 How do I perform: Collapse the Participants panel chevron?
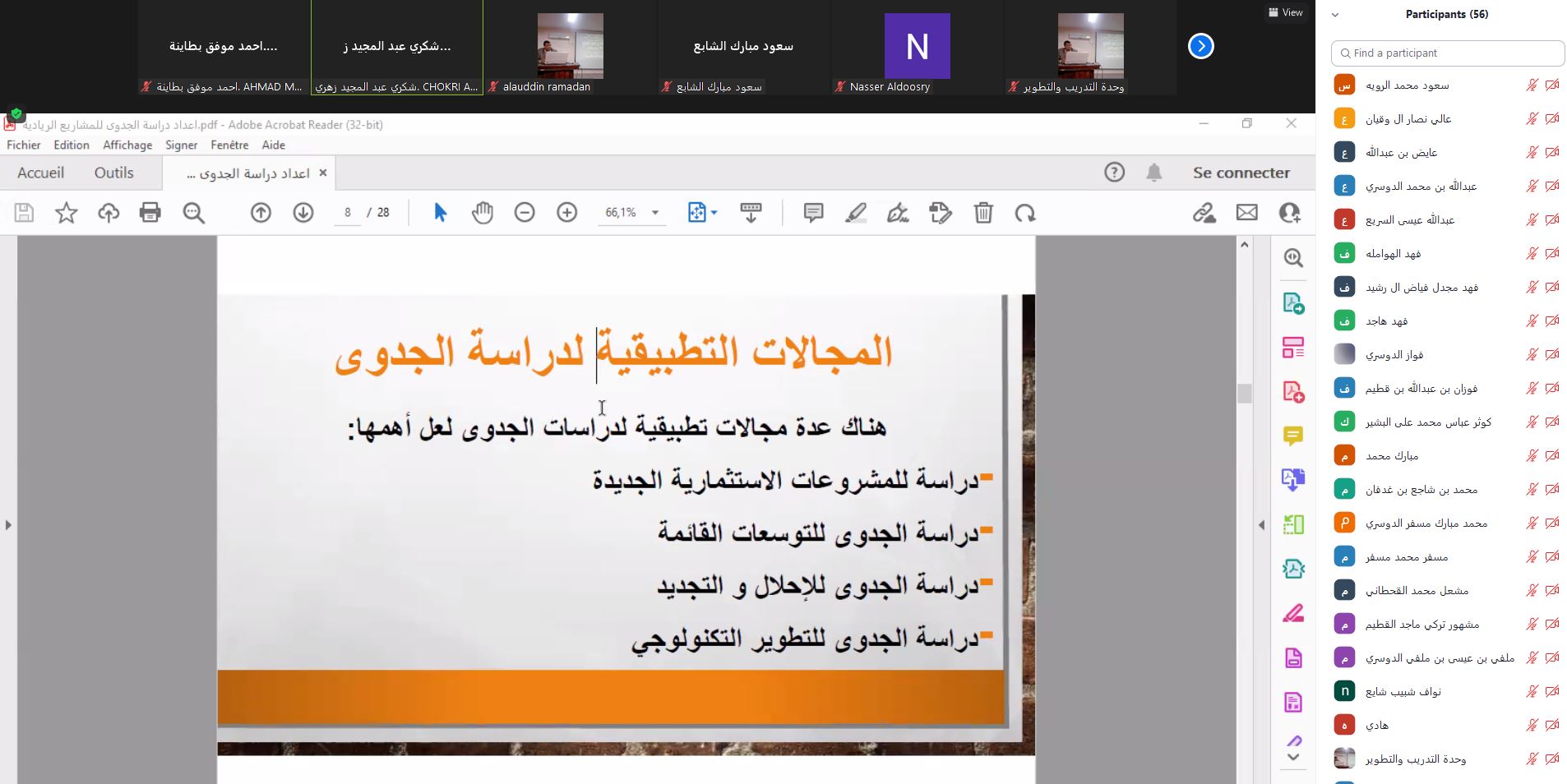coord(1335,15)
